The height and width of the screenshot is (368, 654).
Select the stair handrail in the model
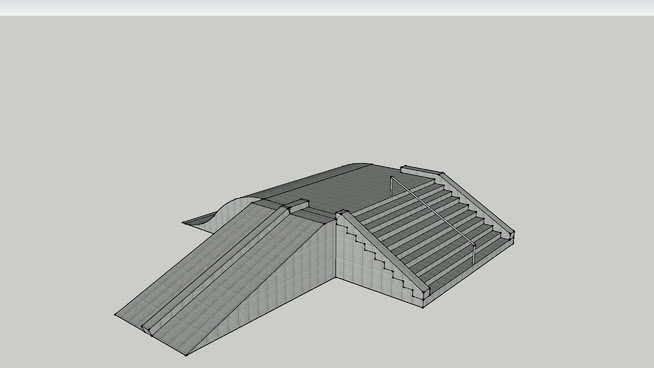(433, 213)
